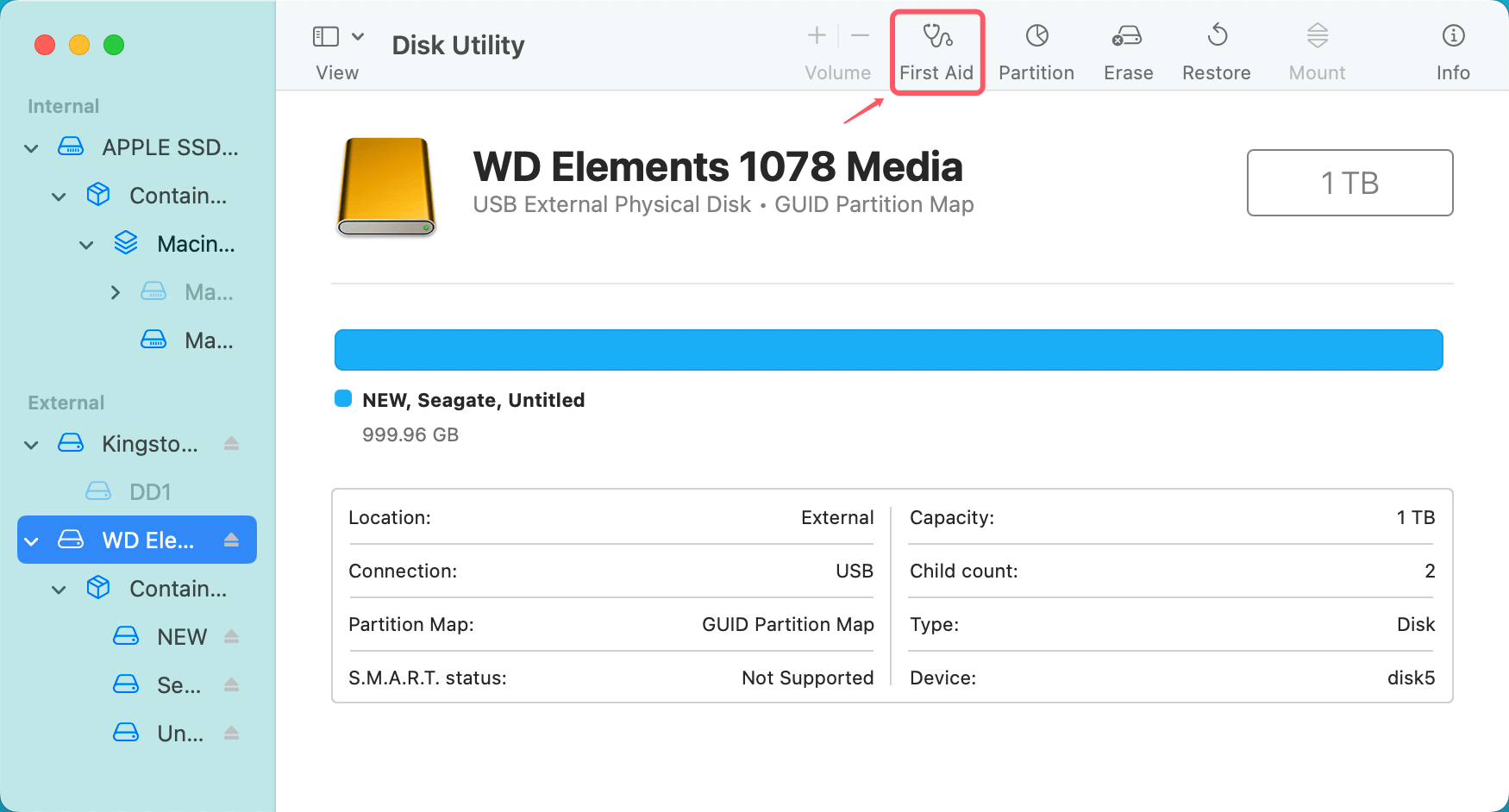Eject the WD Elements disk
The image size is (1509, 812).
(231, 540)
